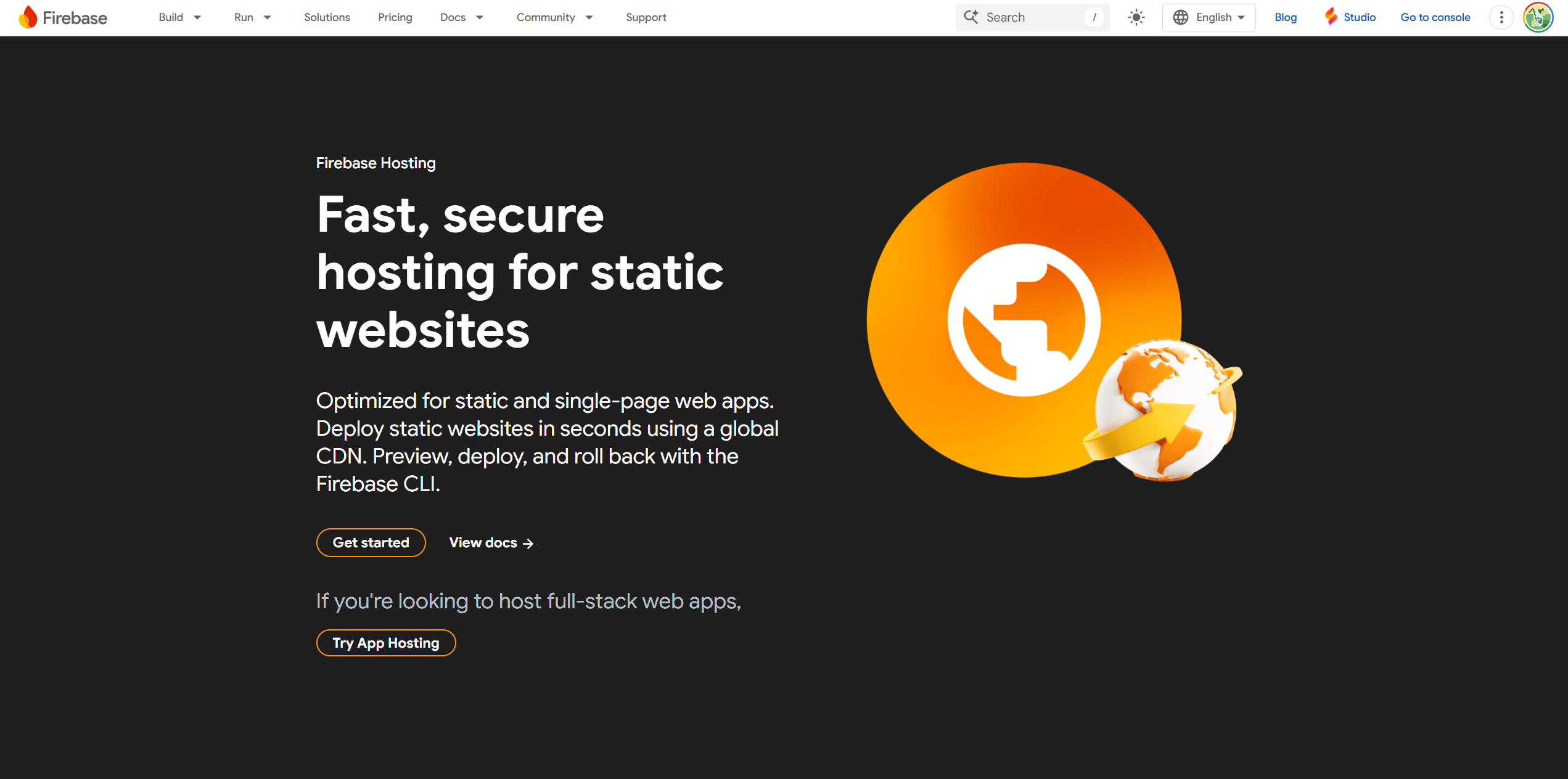The image size is (1568, 779).
Task: Open the Docs dropdown arrow
Action: tap(479, 17)
